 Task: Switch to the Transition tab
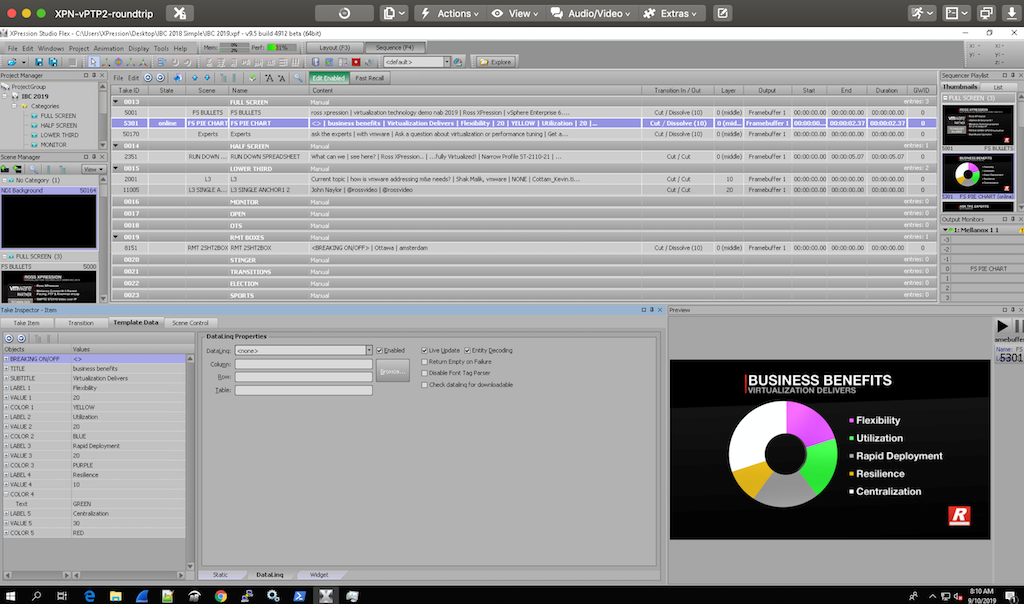pyautogui.click(x=81, y=323)
